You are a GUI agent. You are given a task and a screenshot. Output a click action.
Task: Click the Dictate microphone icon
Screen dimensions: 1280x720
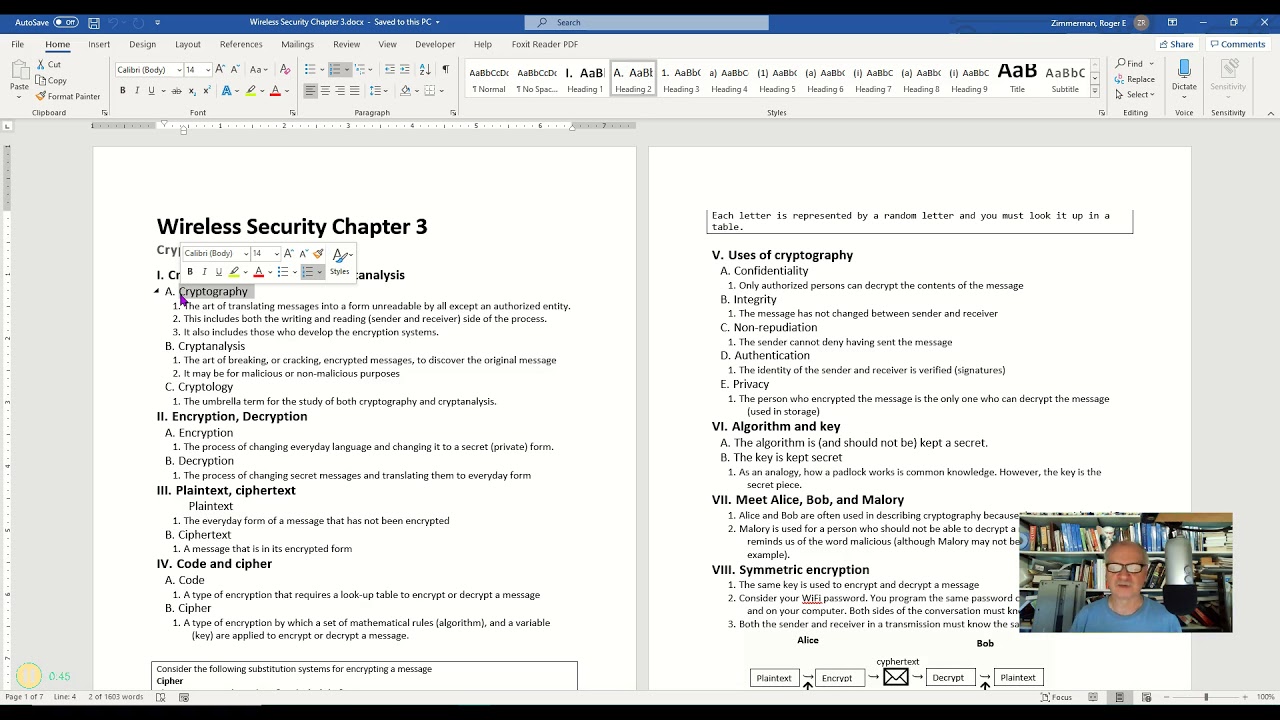coord(1184,74)
